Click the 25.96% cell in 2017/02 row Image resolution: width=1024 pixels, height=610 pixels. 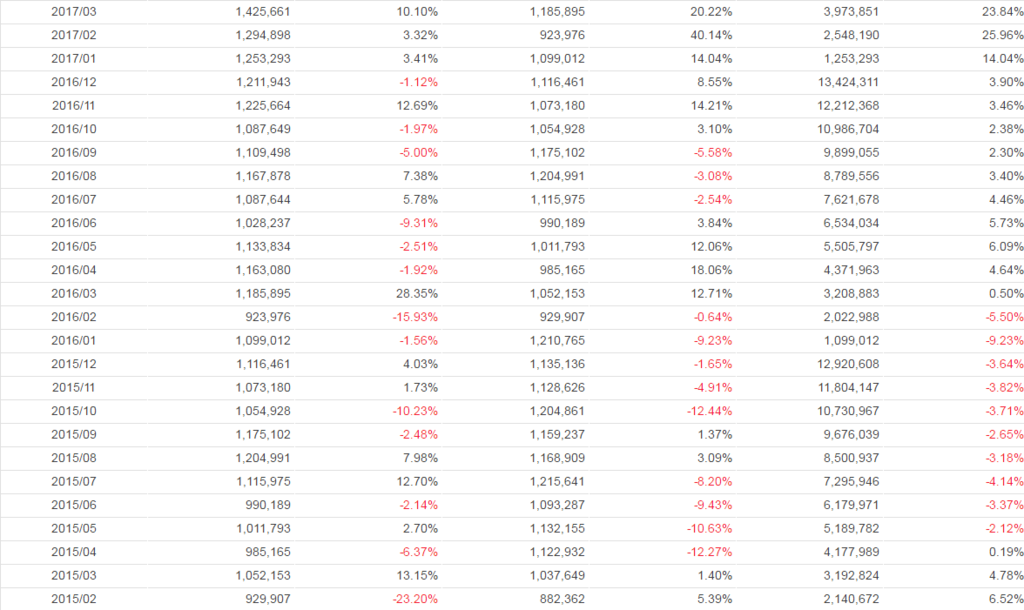1002,35
